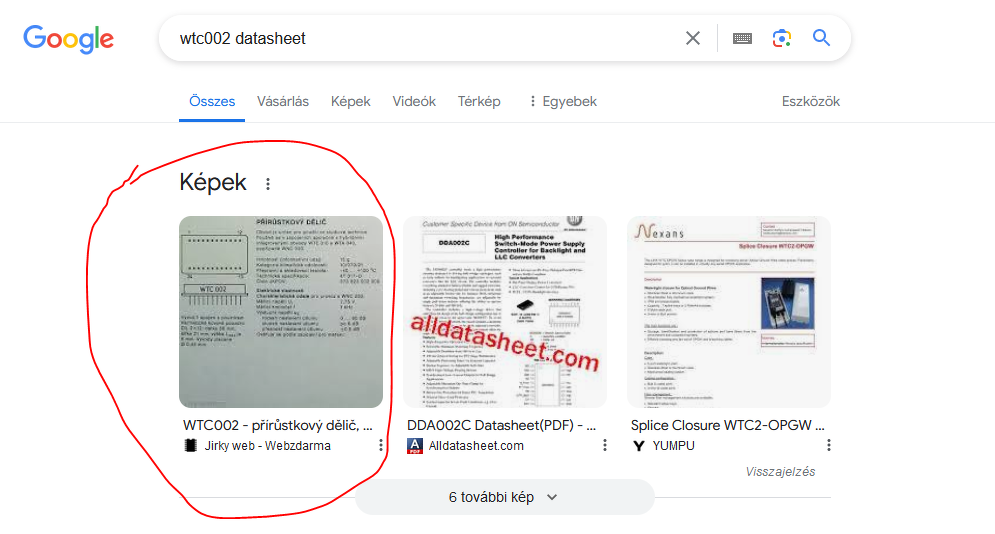Open the DDA002C datasheet thumbnail
The image size is (995, 534).
[x=504, y=312]
